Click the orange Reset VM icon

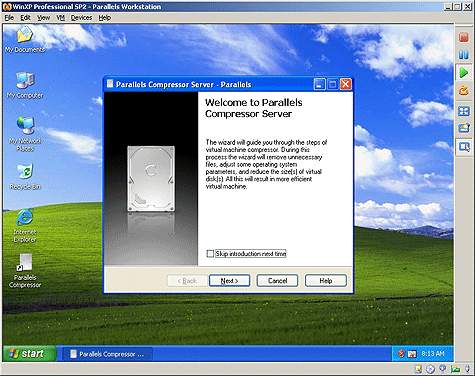464,90
